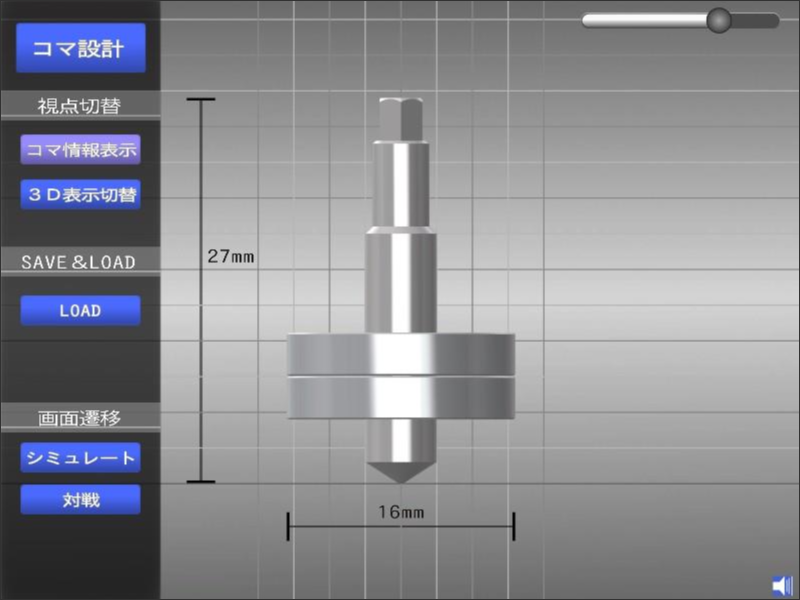Image resolution: width=800 pixels, height=600 pixels.
Task: Click the spinning top 3D model
Action: [401, 291]
